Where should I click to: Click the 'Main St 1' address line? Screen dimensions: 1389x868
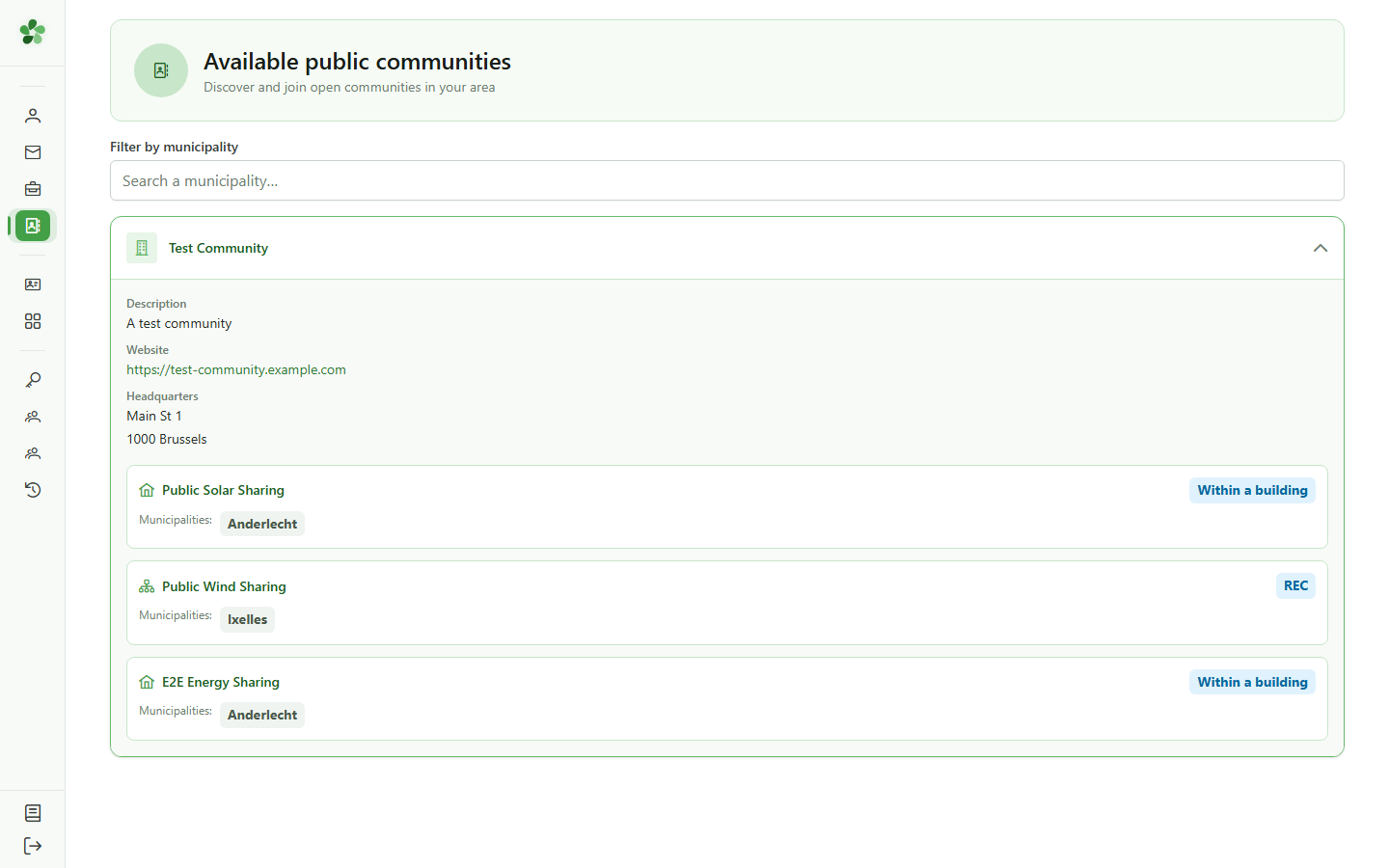click(x=154, y=416)
